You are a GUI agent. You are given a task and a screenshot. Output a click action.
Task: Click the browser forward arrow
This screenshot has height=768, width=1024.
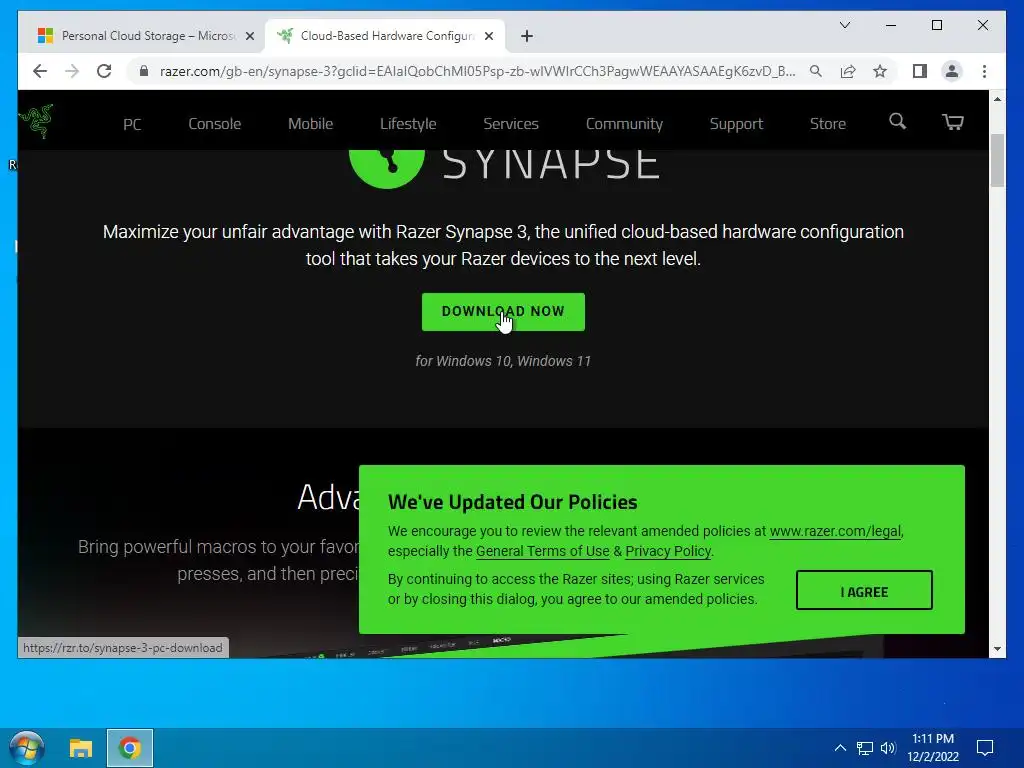[x=72, y=71]
